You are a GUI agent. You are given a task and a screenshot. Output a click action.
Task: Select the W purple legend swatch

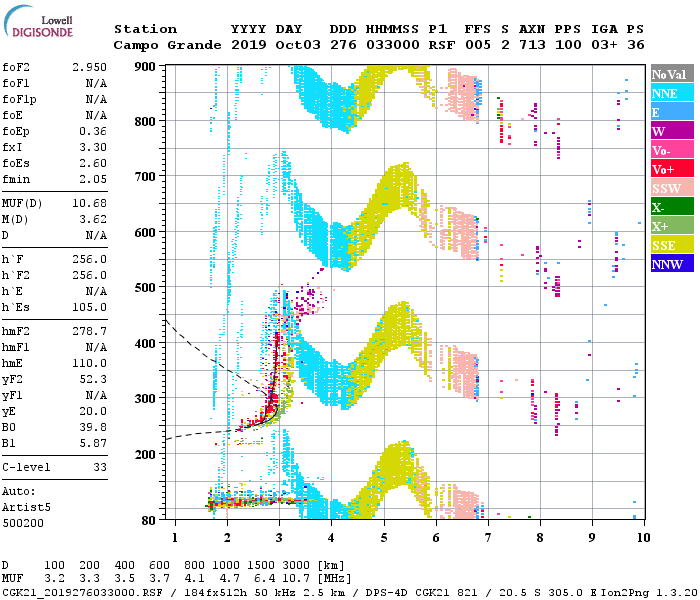(672, 131)
